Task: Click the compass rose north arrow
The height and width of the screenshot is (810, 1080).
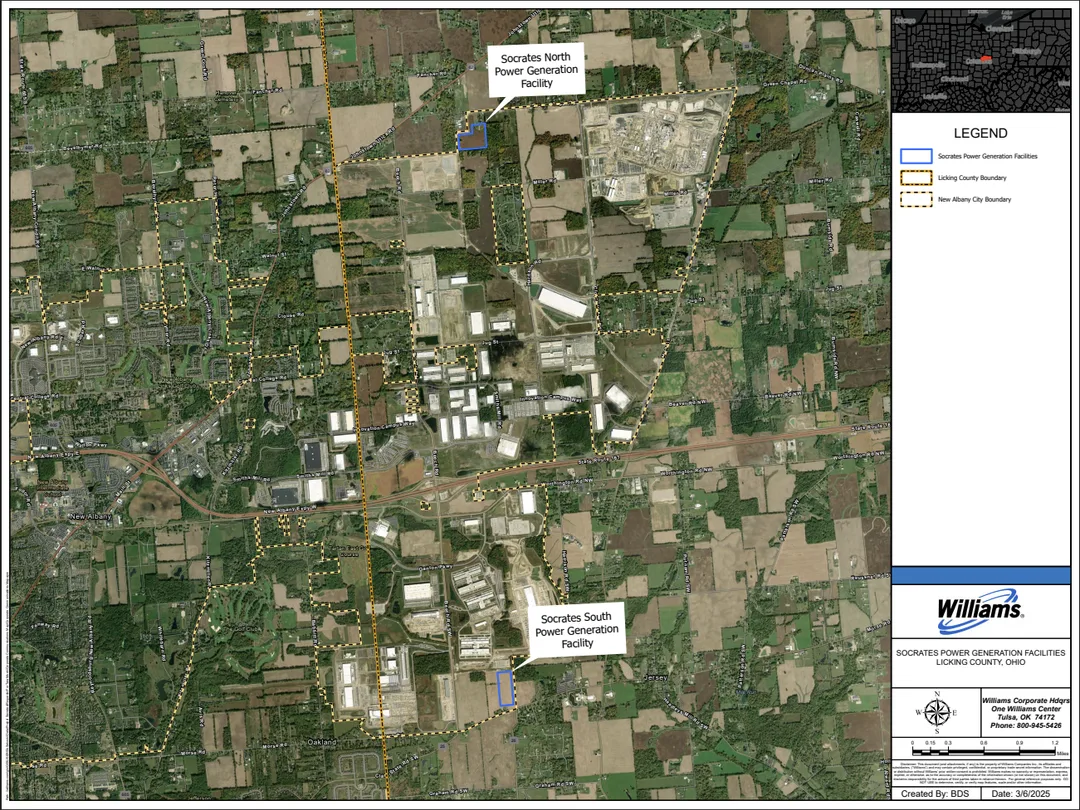Action: [x=937, y=712]
